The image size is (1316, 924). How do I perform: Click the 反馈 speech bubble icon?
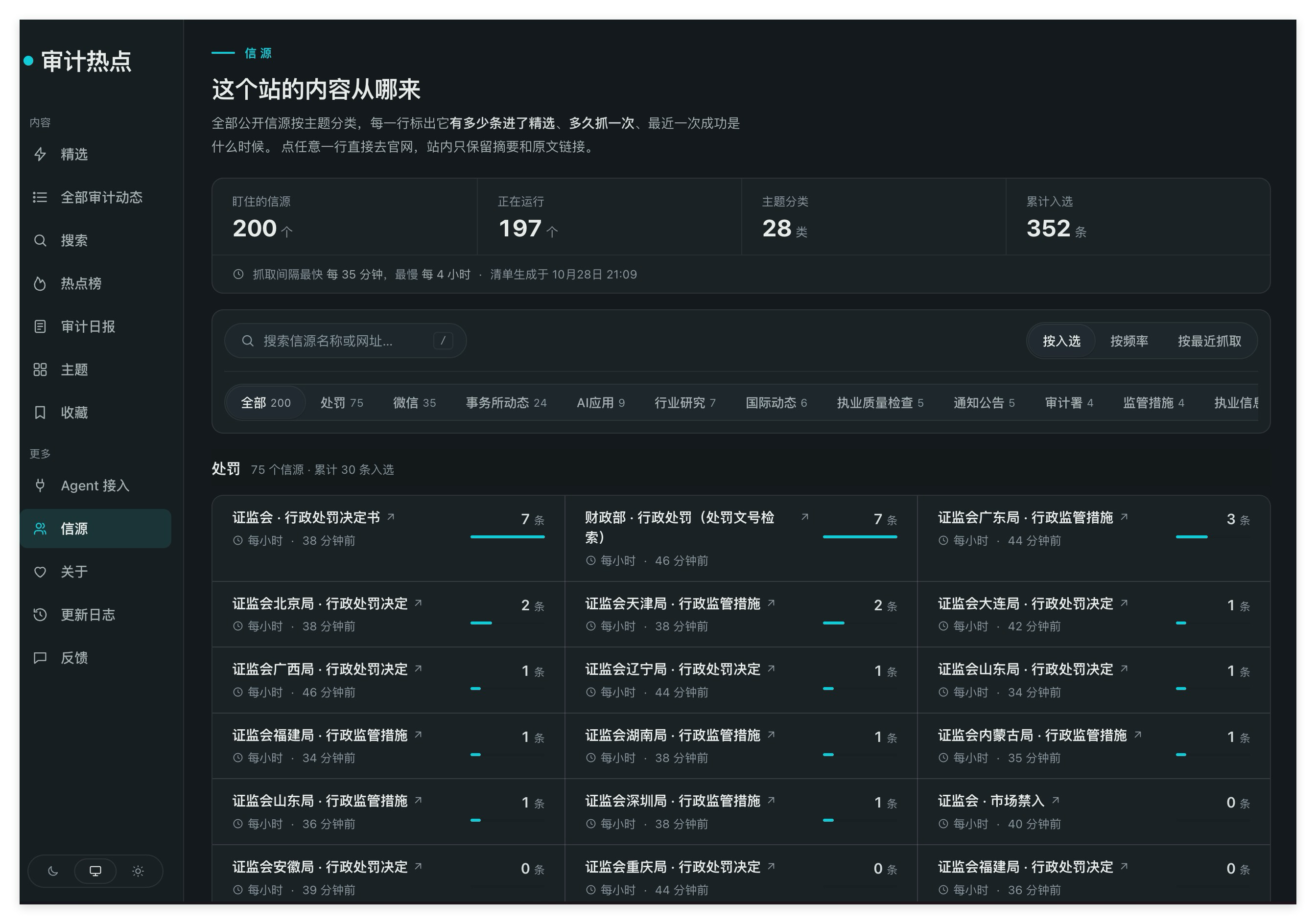40,658
